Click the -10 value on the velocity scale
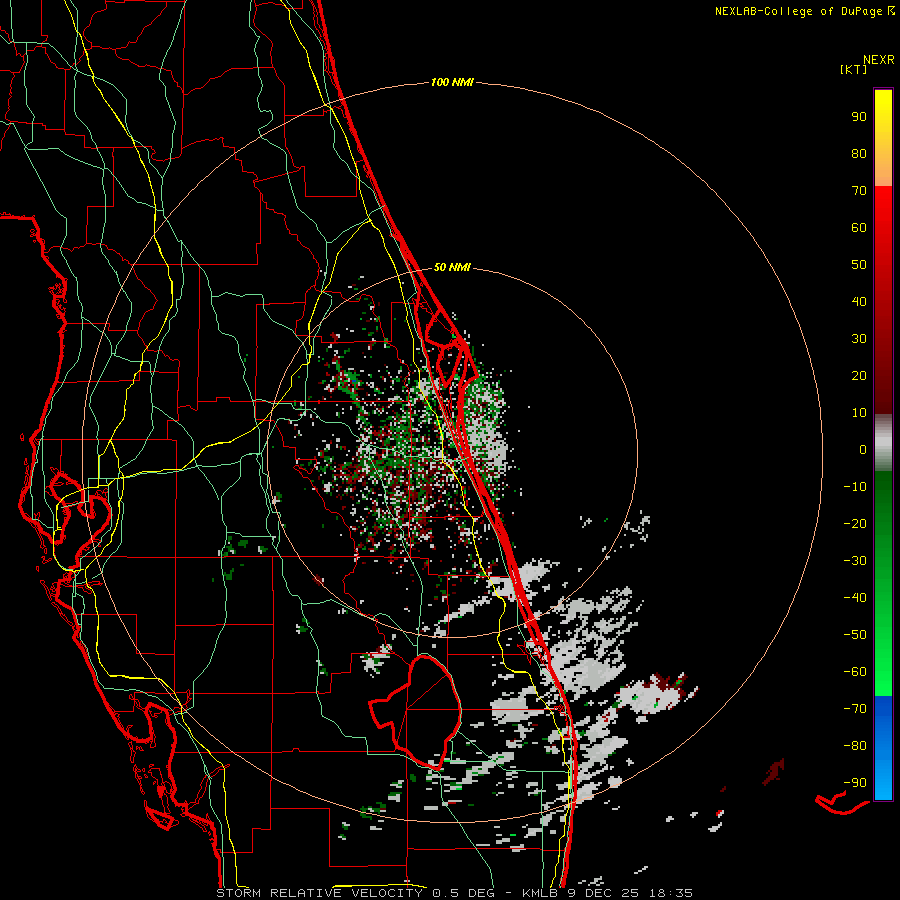Viewport: 900px width, 900px height. point(855,487)
